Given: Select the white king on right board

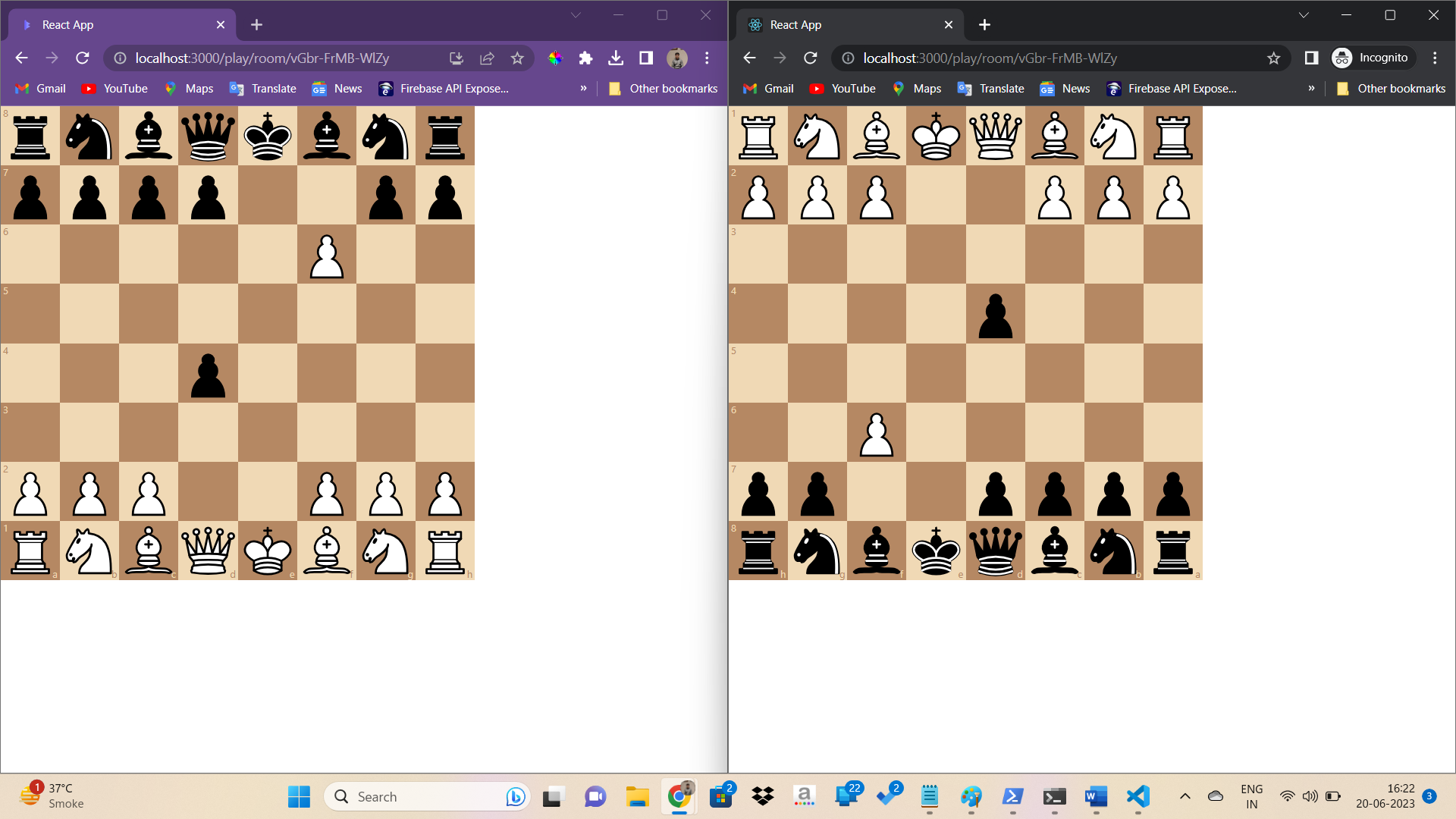Looking at the screenshot, I should click(x=937, y=136).
